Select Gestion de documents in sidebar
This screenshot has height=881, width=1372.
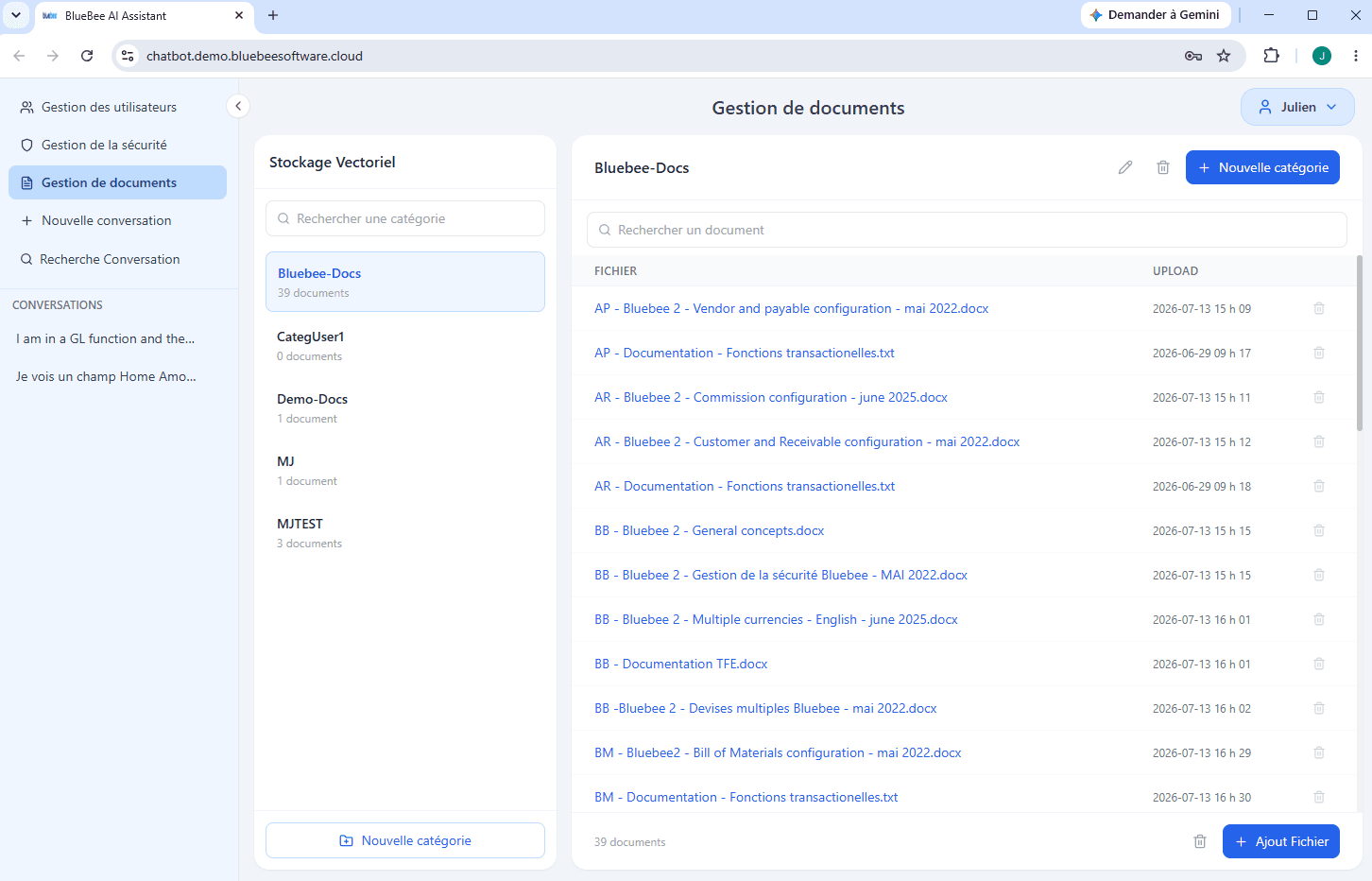click(x=117, y=182)
